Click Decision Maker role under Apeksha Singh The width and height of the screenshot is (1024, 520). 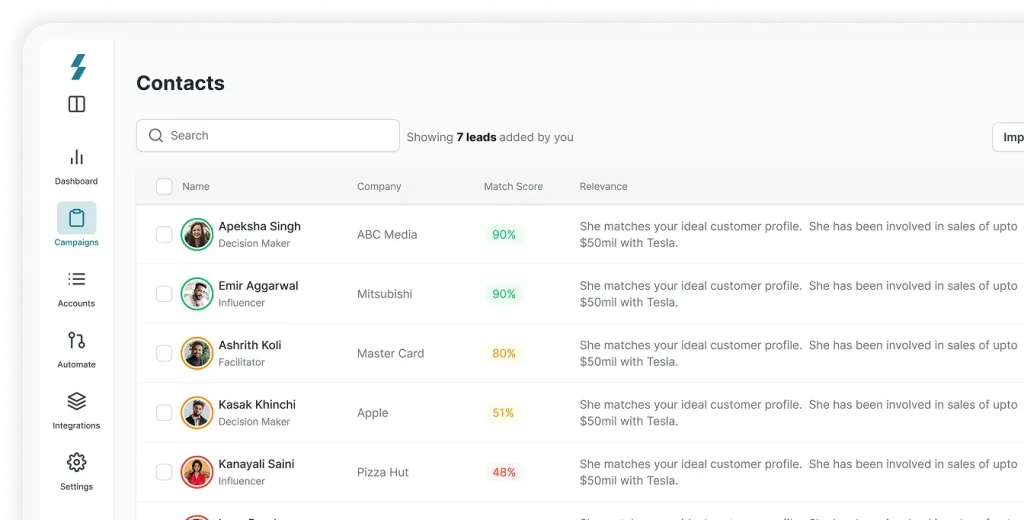[254, 243]
